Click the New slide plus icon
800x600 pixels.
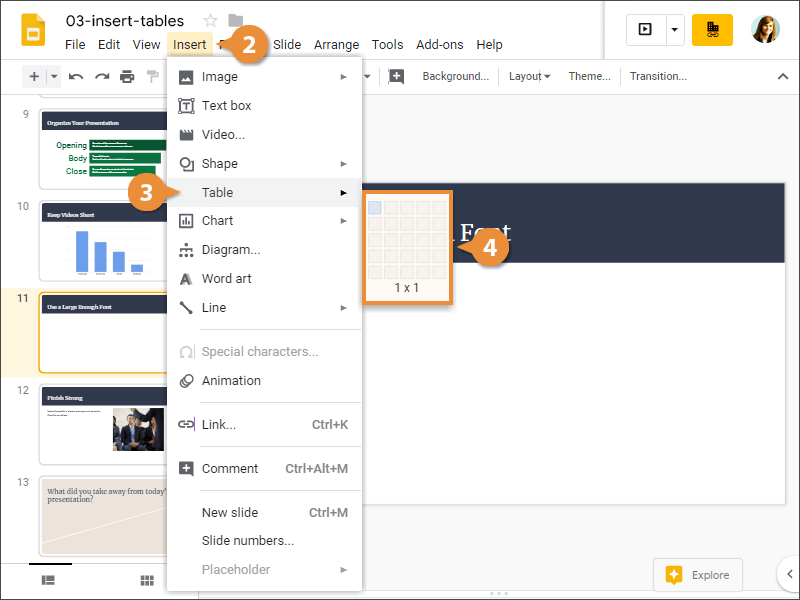tap(33, 76)
